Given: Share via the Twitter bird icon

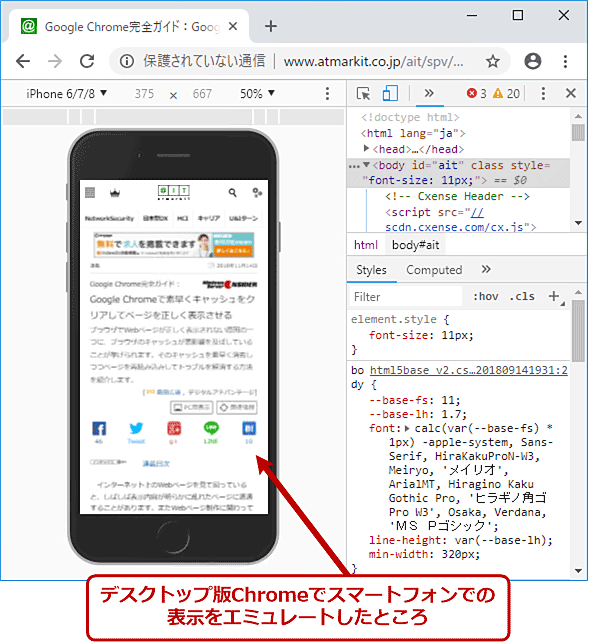Looking at the screenshot, I should [136, 429].
